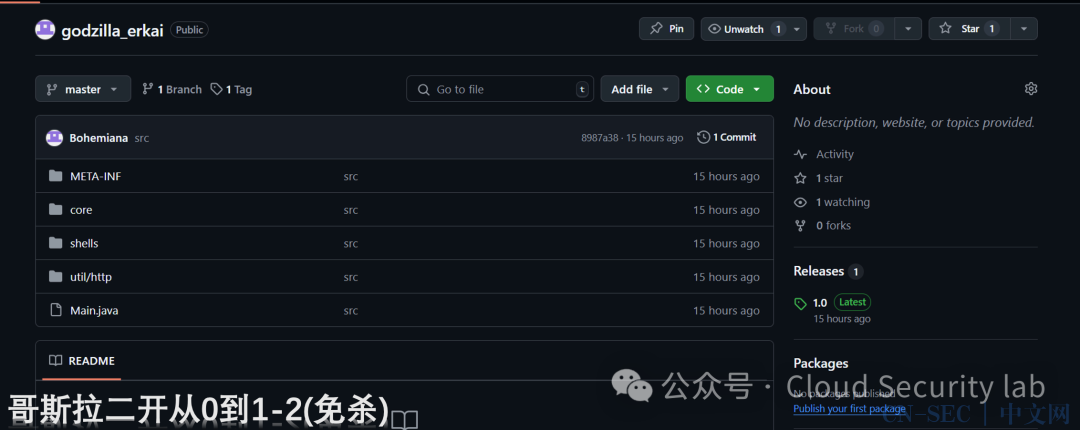This screenshot has height=430, width=1080.
Task: Click the Bohemiana author avatar
Action: pos(54,138)
